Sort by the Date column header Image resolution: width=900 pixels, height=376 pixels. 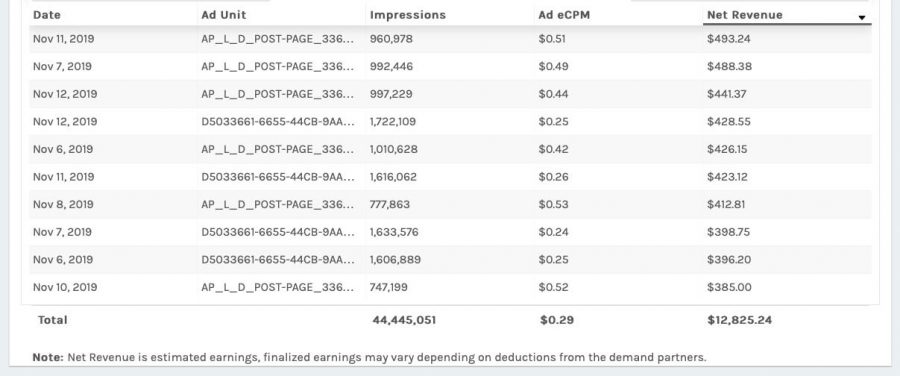46,15
